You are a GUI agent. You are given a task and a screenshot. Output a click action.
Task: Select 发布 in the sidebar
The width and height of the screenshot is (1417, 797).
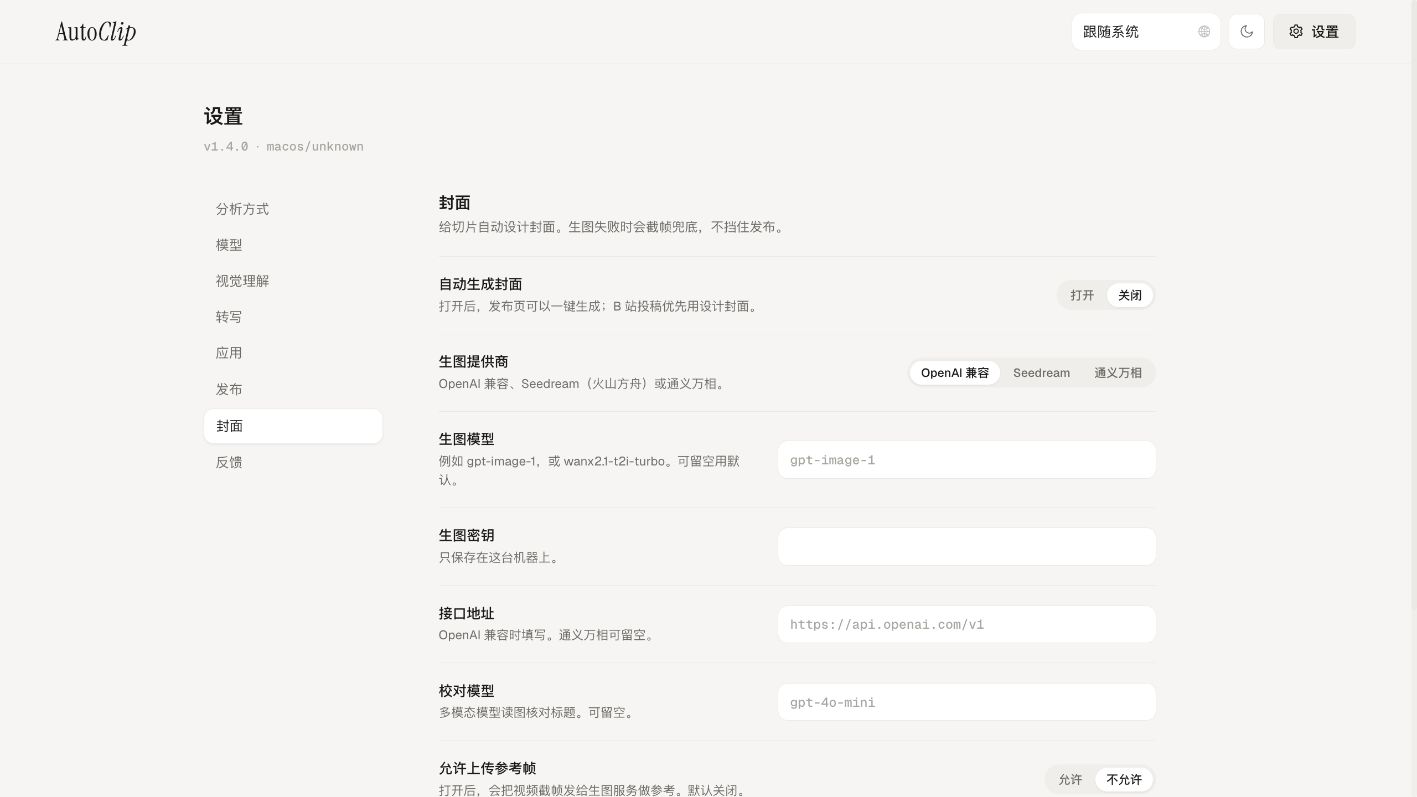pyautogui.click(x=293, y=389)
